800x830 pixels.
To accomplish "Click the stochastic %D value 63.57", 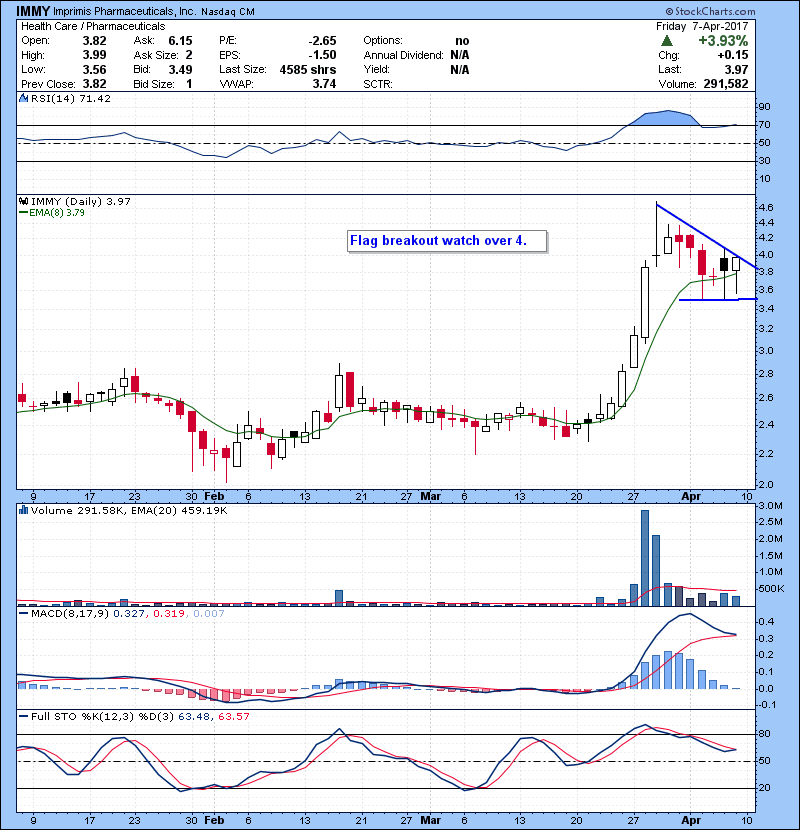I will point(233,716).
